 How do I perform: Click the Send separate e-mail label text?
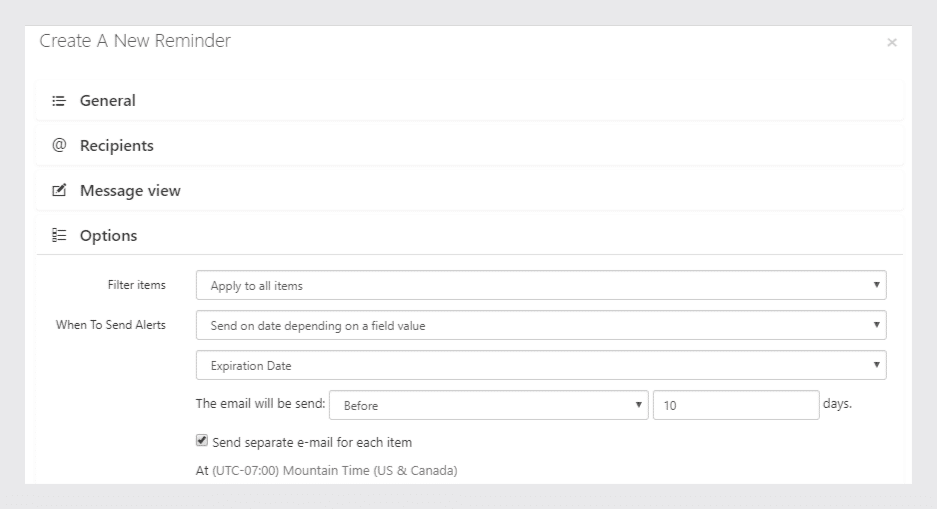(312, 443)
